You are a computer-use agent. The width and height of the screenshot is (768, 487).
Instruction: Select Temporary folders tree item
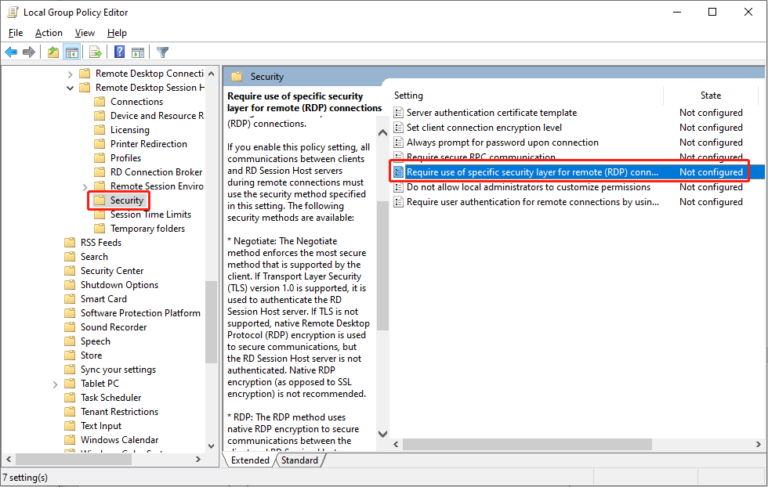(147, 229)
